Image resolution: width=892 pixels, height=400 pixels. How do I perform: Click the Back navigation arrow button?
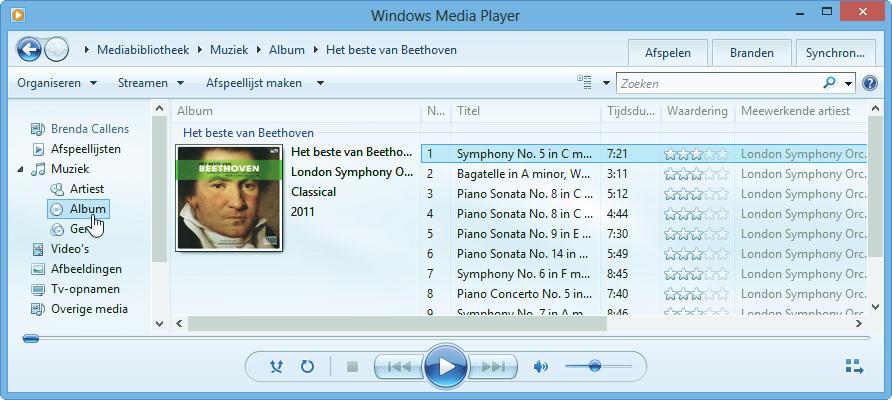28,50
